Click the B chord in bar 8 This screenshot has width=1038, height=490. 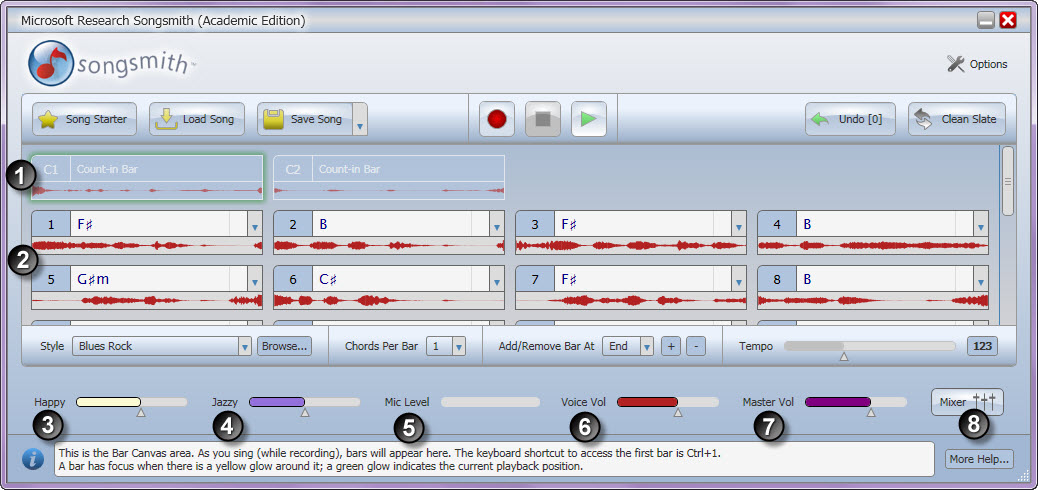808,279
